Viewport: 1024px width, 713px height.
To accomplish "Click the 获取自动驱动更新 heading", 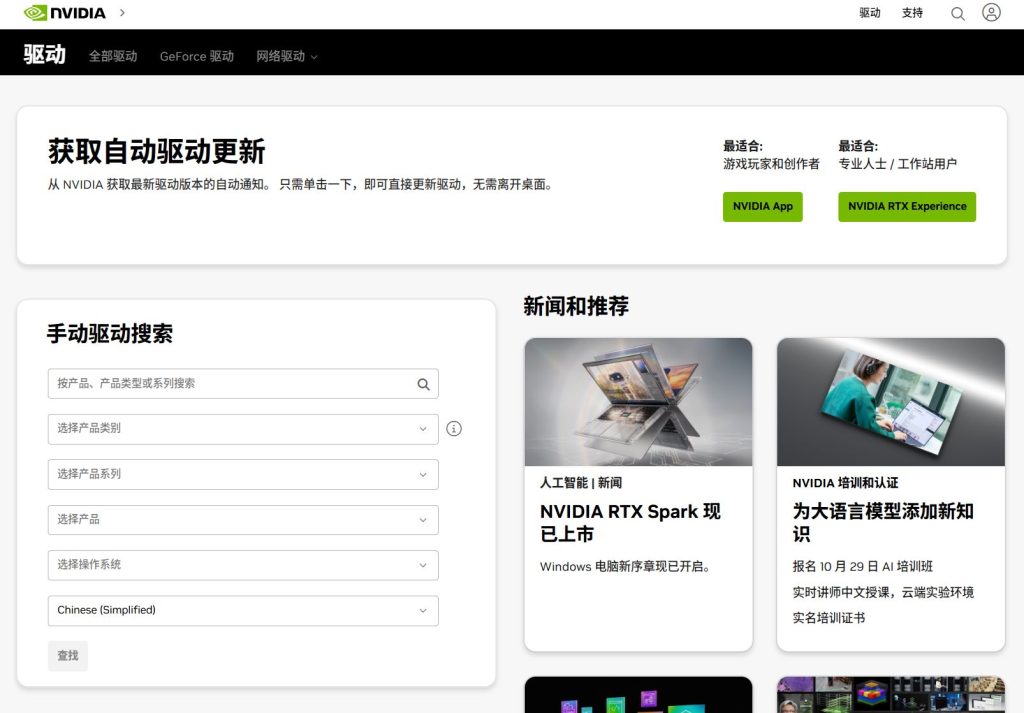I will pyautogui.click(x=157, y=151).
